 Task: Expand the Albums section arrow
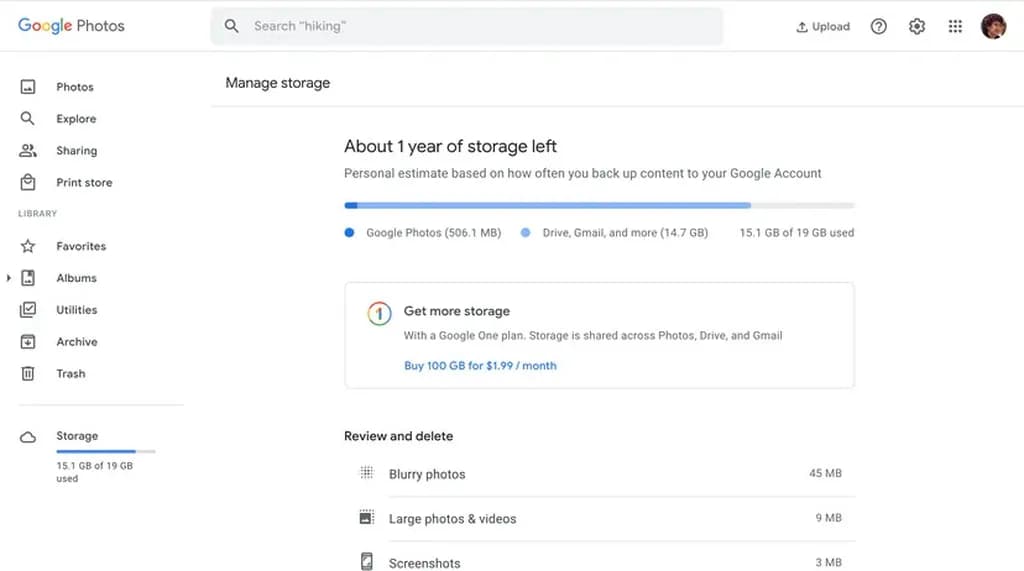[x=9, y=278]
